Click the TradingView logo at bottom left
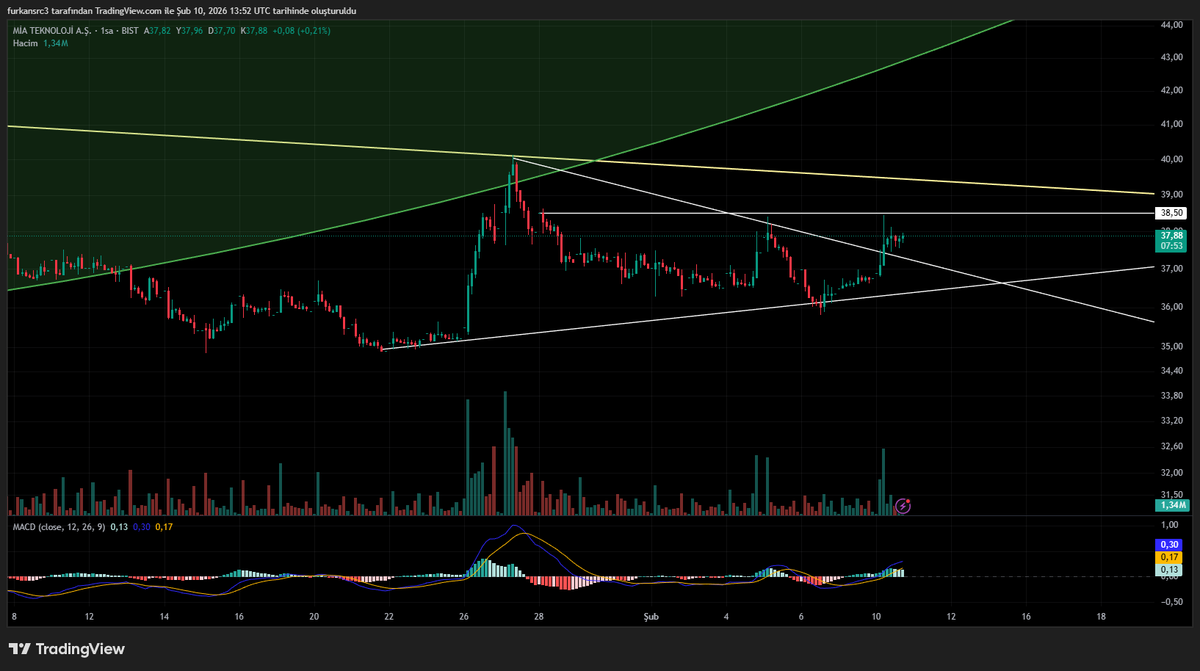This screenshot has width=1200, height=671. (67, 649)
